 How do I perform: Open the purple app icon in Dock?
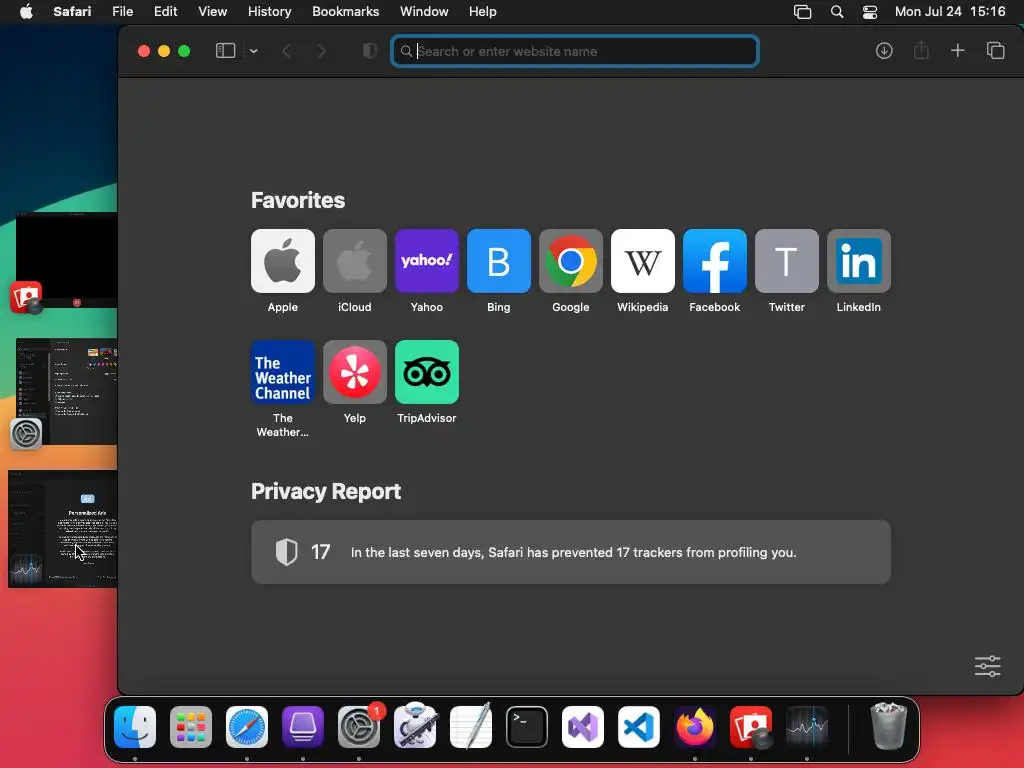click(303, 727)
